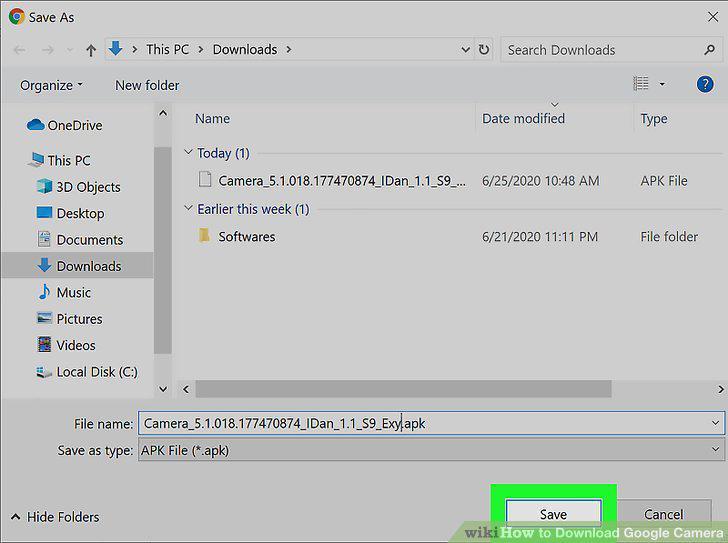Open Documents in the sidebar
Viewport: 728px width, 543px height.
click(x=80, y=239)
